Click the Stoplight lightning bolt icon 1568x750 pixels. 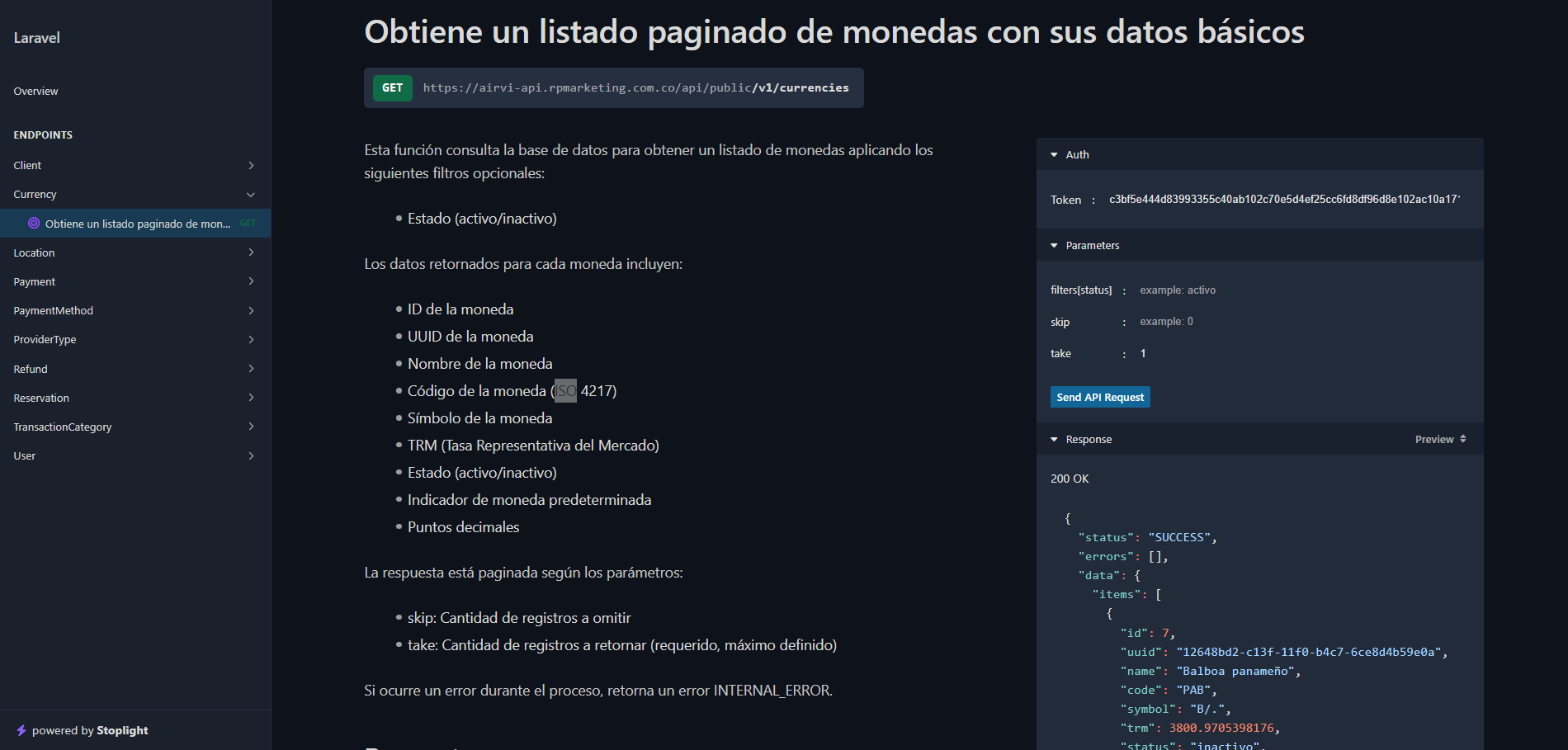pyautogui.click(x=21, y=730)
